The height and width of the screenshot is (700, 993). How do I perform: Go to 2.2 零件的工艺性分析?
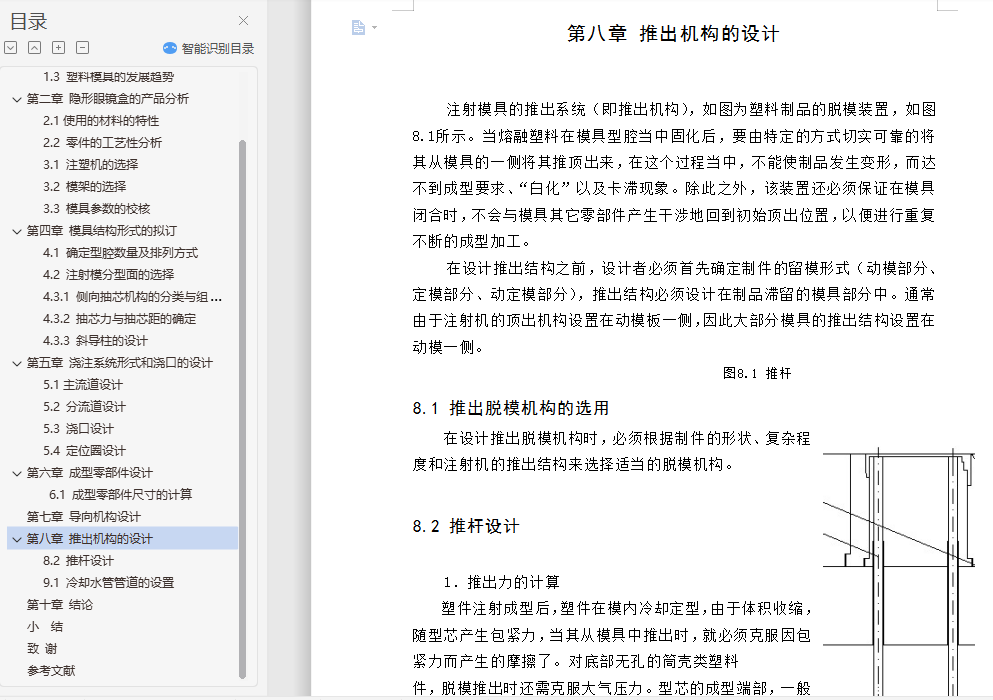point(103,143)
